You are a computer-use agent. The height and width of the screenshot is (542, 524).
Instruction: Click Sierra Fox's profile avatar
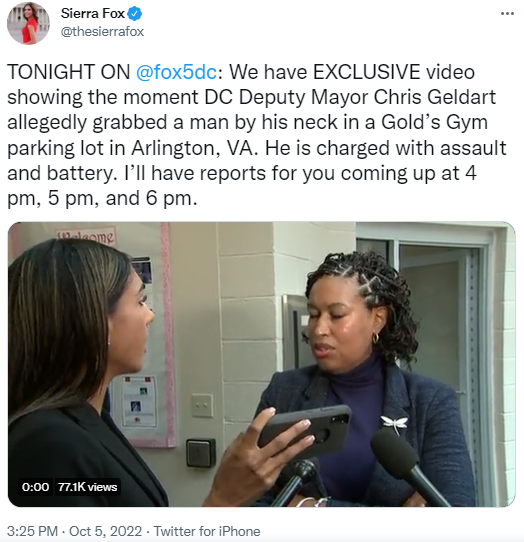point(28,23)
